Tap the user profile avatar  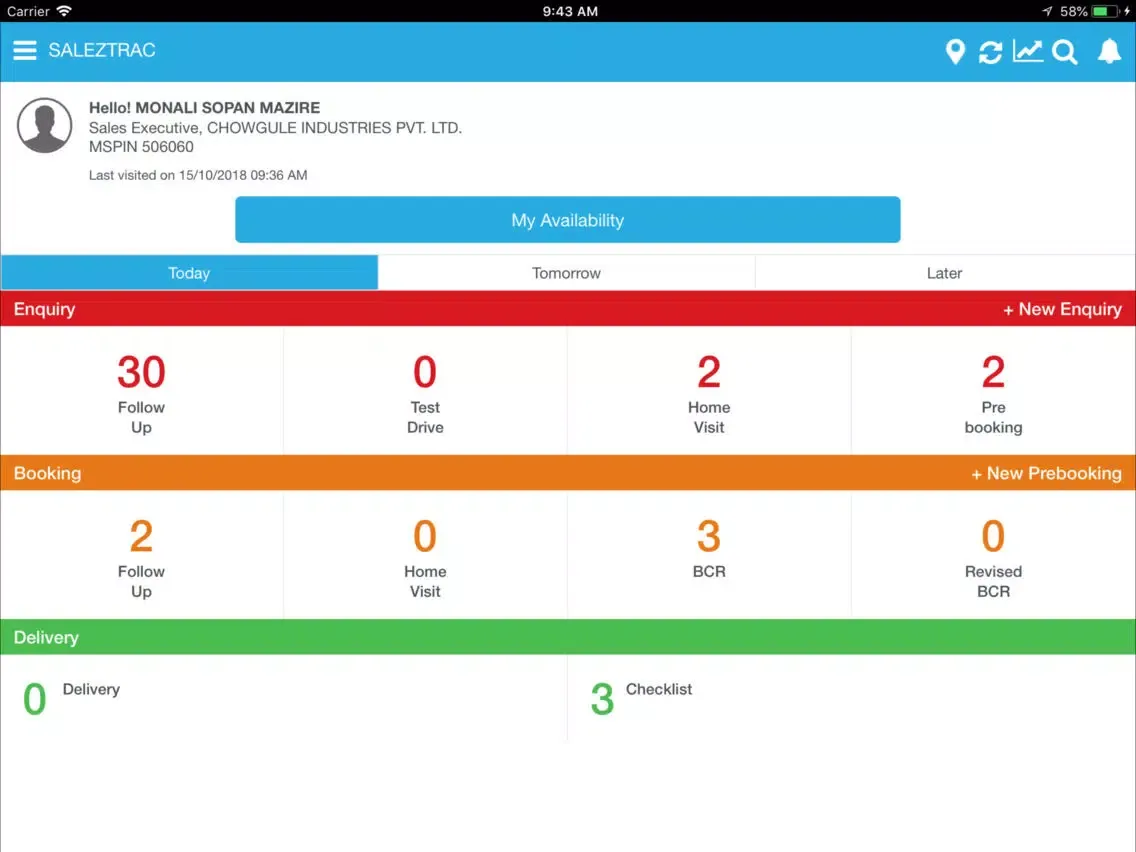[44, 125]
